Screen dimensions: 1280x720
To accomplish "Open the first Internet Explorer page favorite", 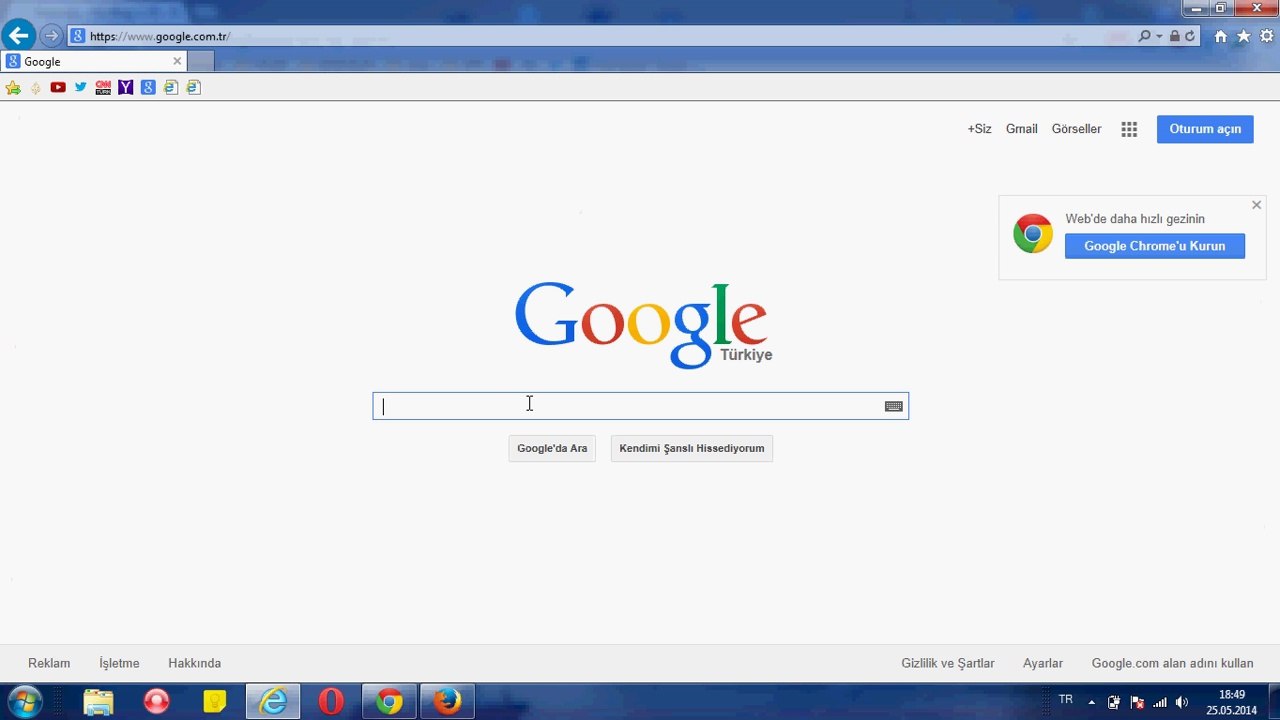I will point(171,88).
